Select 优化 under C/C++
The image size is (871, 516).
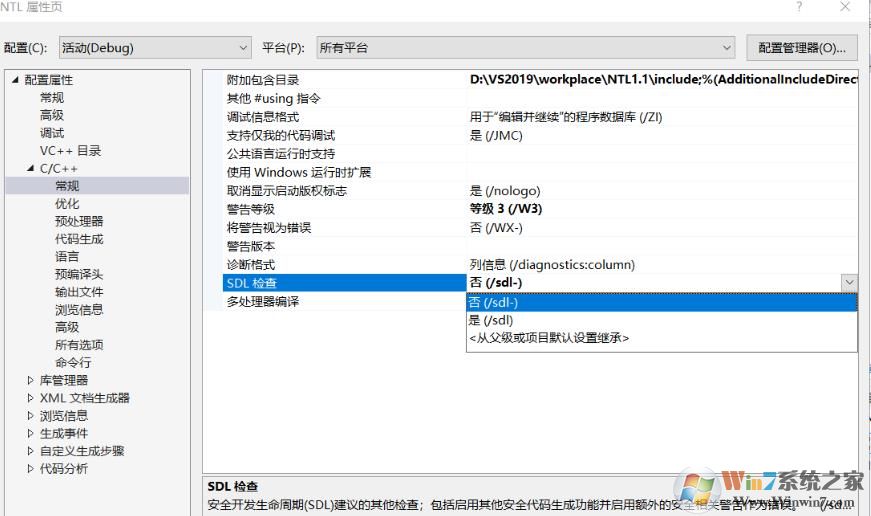tap(67, 203)
